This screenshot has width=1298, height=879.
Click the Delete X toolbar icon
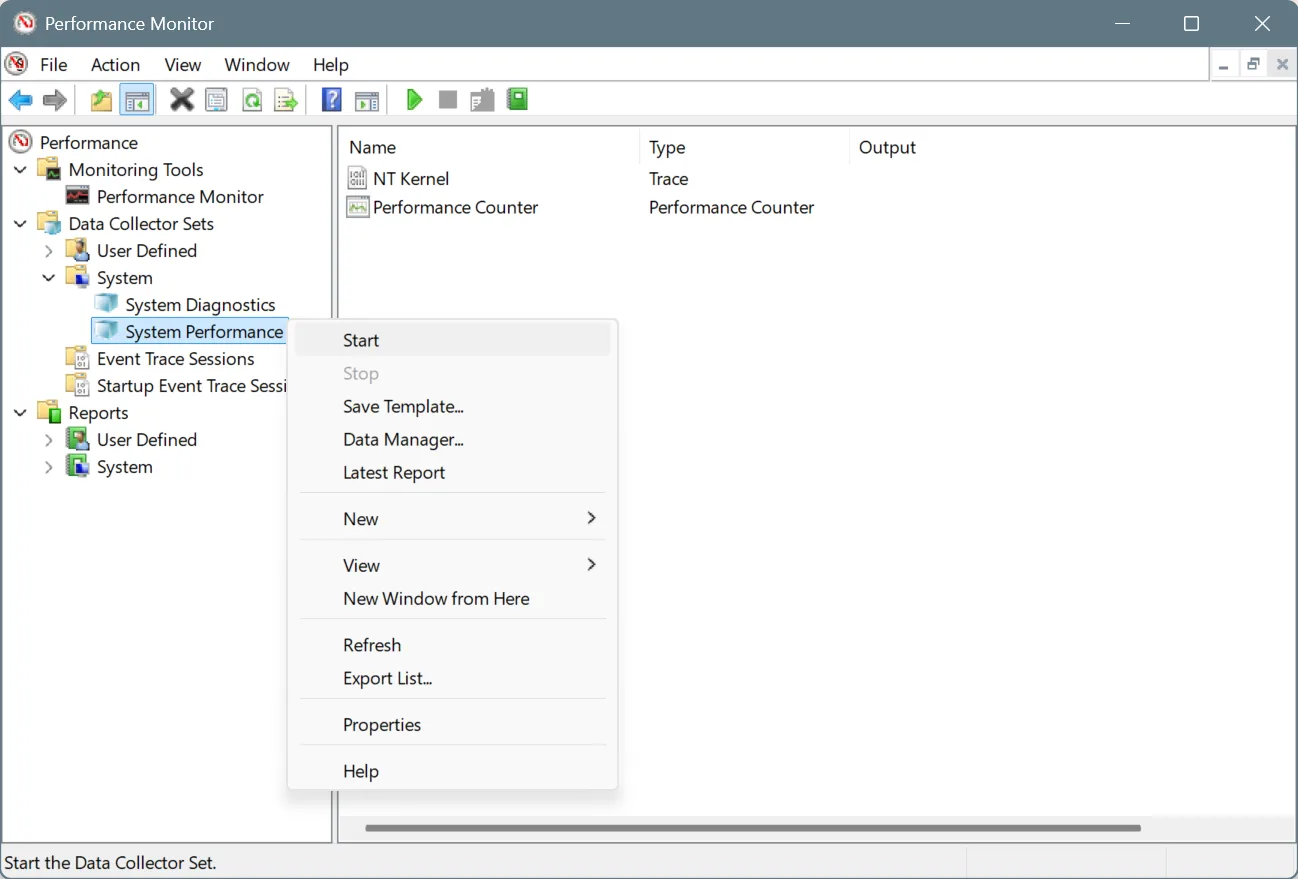[x=182, y=100]
